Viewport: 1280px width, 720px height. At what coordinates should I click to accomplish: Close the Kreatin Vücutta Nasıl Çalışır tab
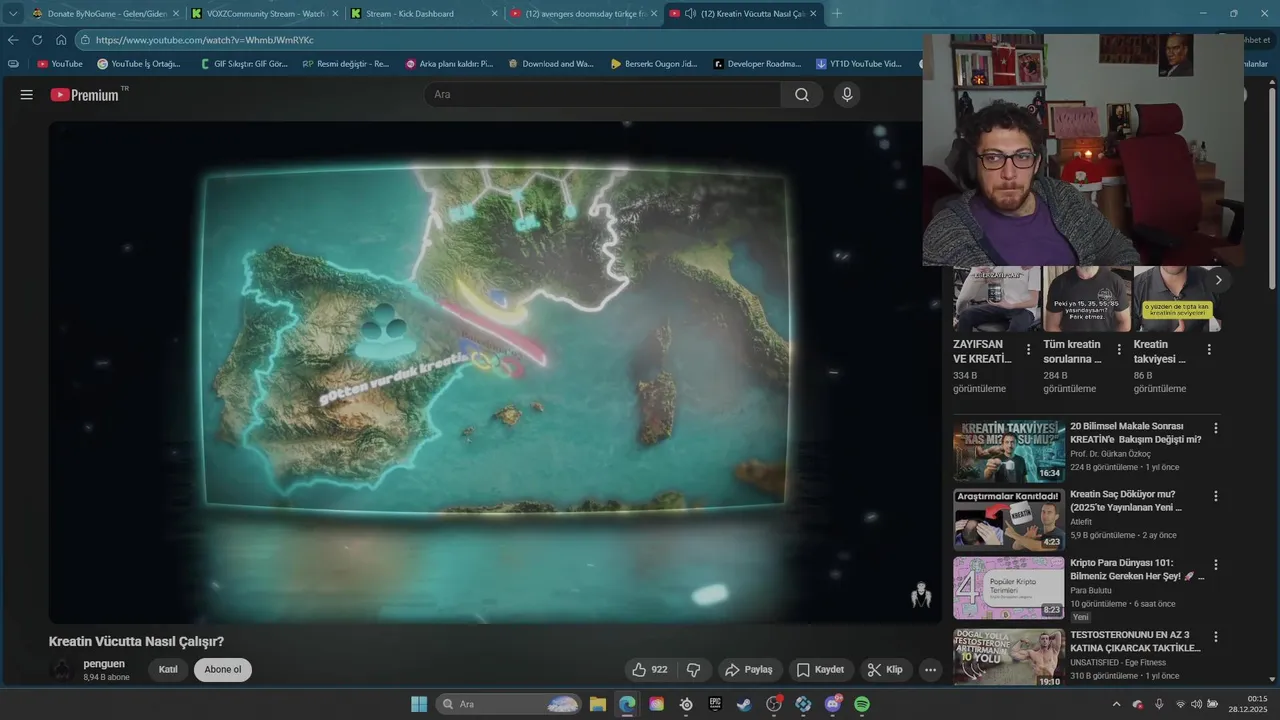[x=813, y=14]
